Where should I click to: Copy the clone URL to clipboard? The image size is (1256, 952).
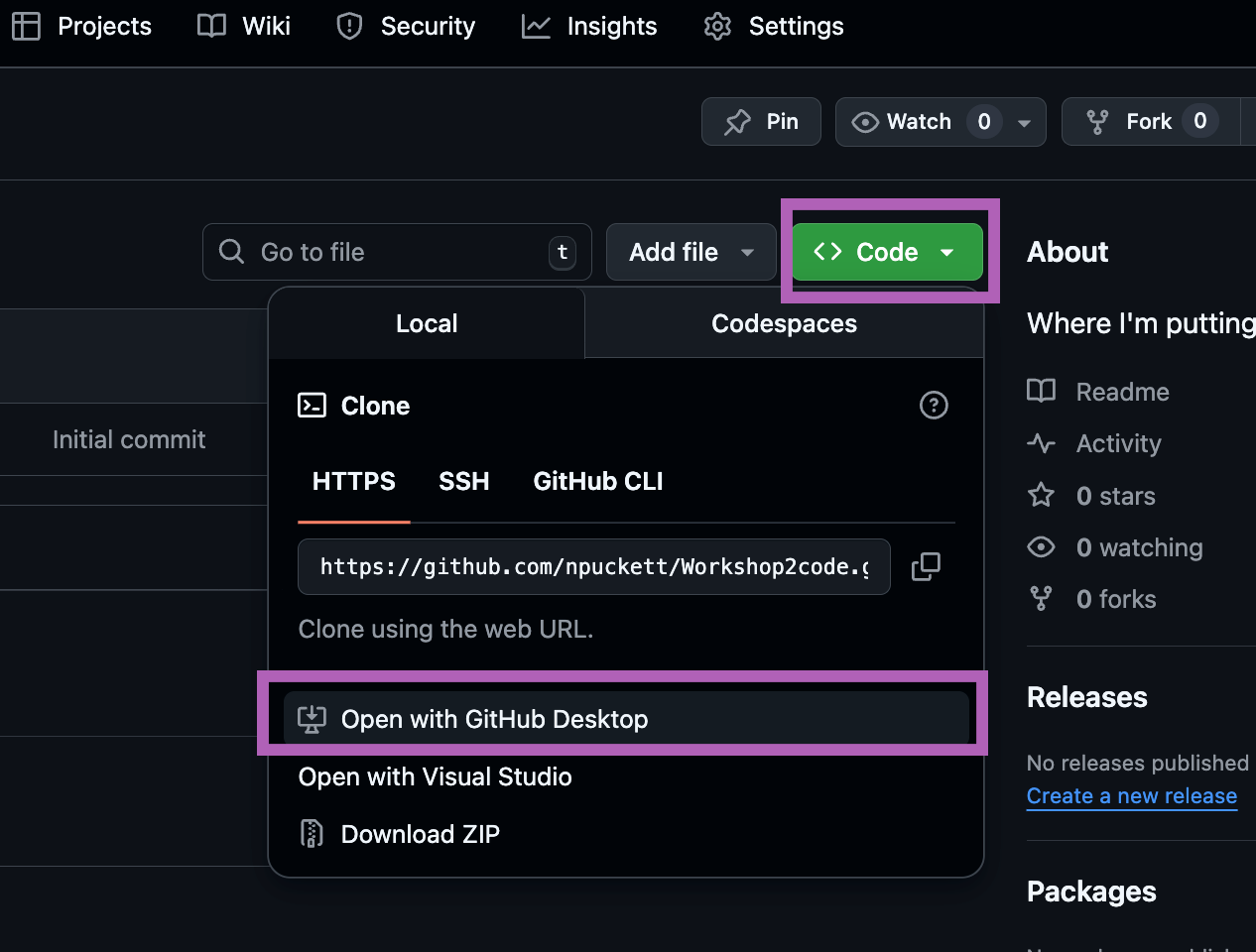pyautogui.click(x=926, y=566)
